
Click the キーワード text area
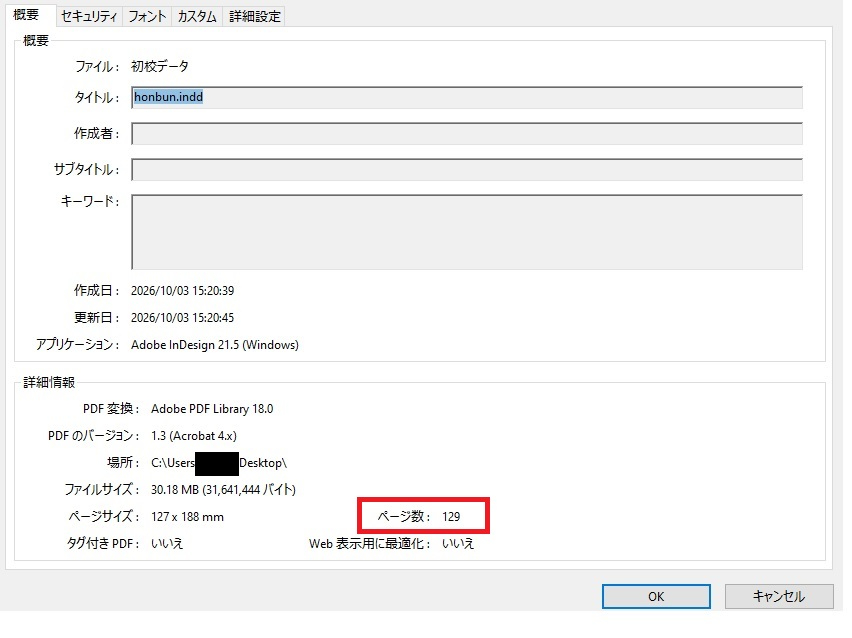click(467, 232)
